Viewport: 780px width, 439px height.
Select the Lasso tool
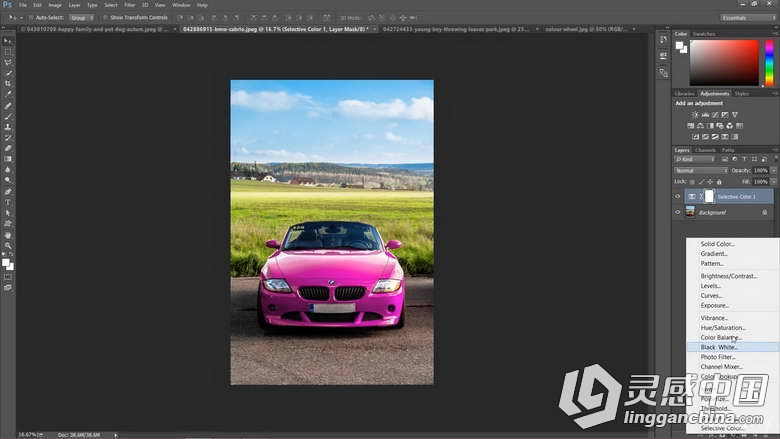7,62
